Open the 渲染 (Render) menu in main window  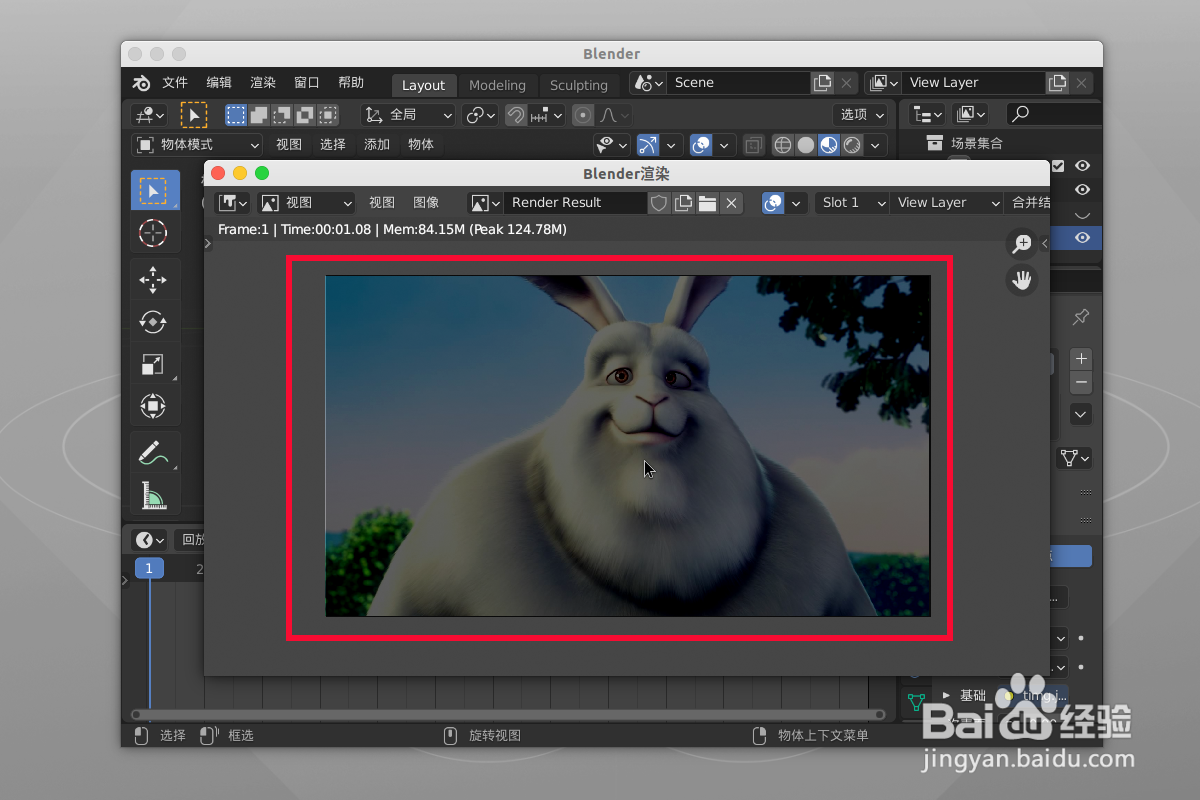click(263, 83)
